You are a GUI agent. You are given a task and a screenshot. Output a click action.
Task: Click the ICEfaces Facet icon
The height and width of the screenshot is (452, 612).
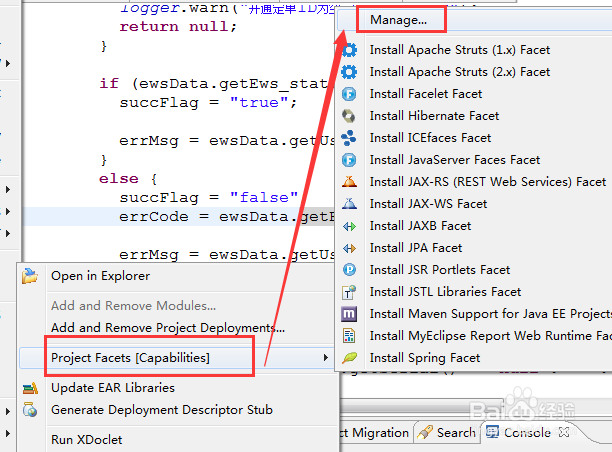click(x=349, y=138)
